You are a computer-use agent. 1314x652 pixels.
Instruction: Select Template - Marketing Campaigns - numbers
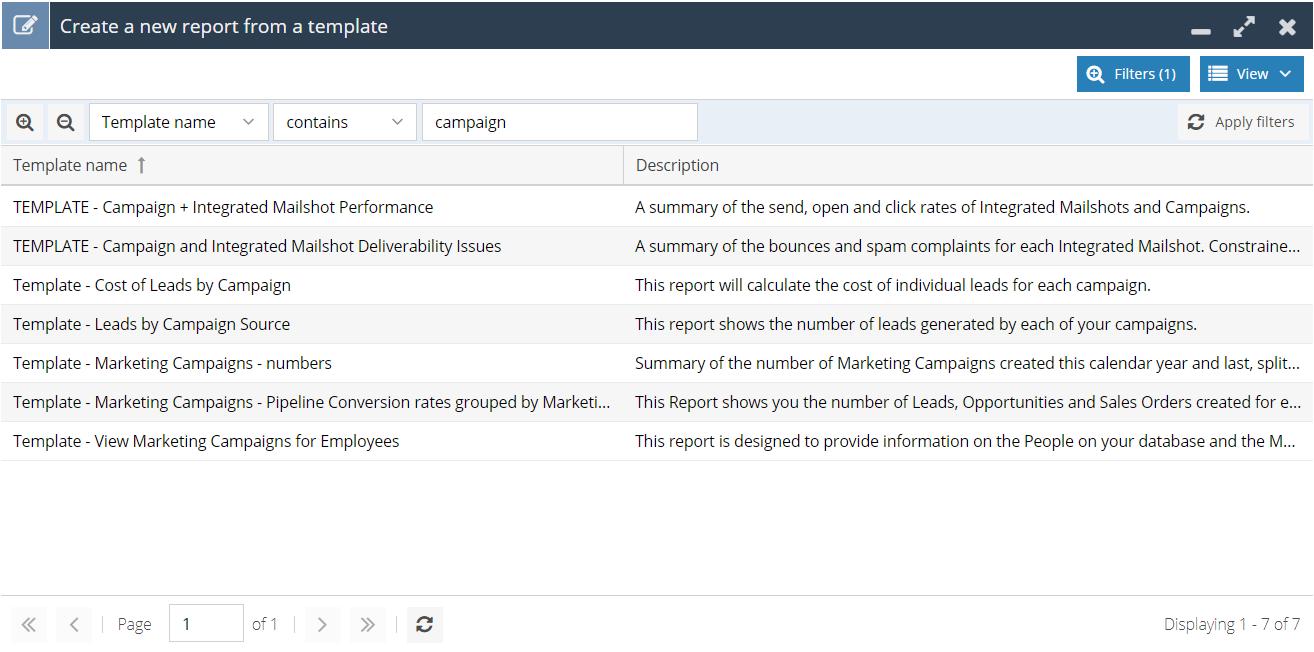click(x=172, y=363)
